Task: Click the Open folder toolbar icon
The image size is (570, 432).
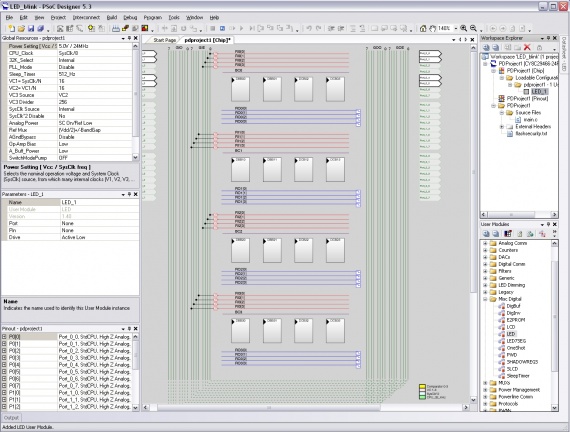Action: (21, 28)
